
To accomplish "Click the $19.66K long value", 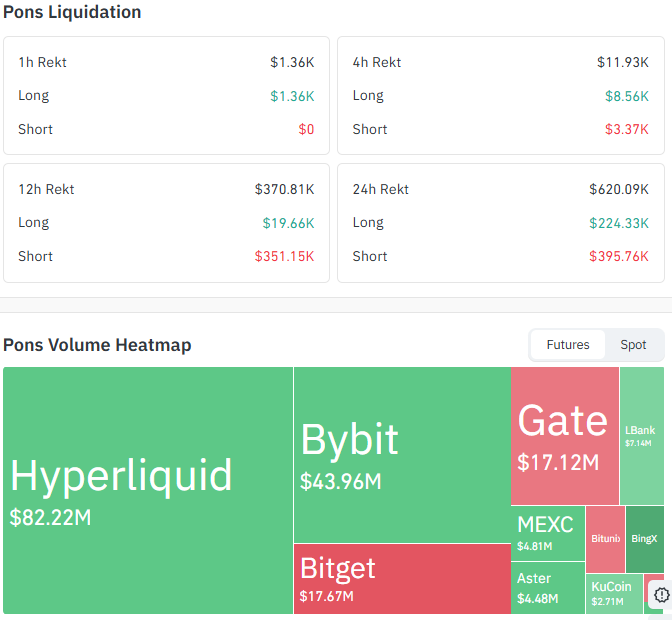I will 288,223.
